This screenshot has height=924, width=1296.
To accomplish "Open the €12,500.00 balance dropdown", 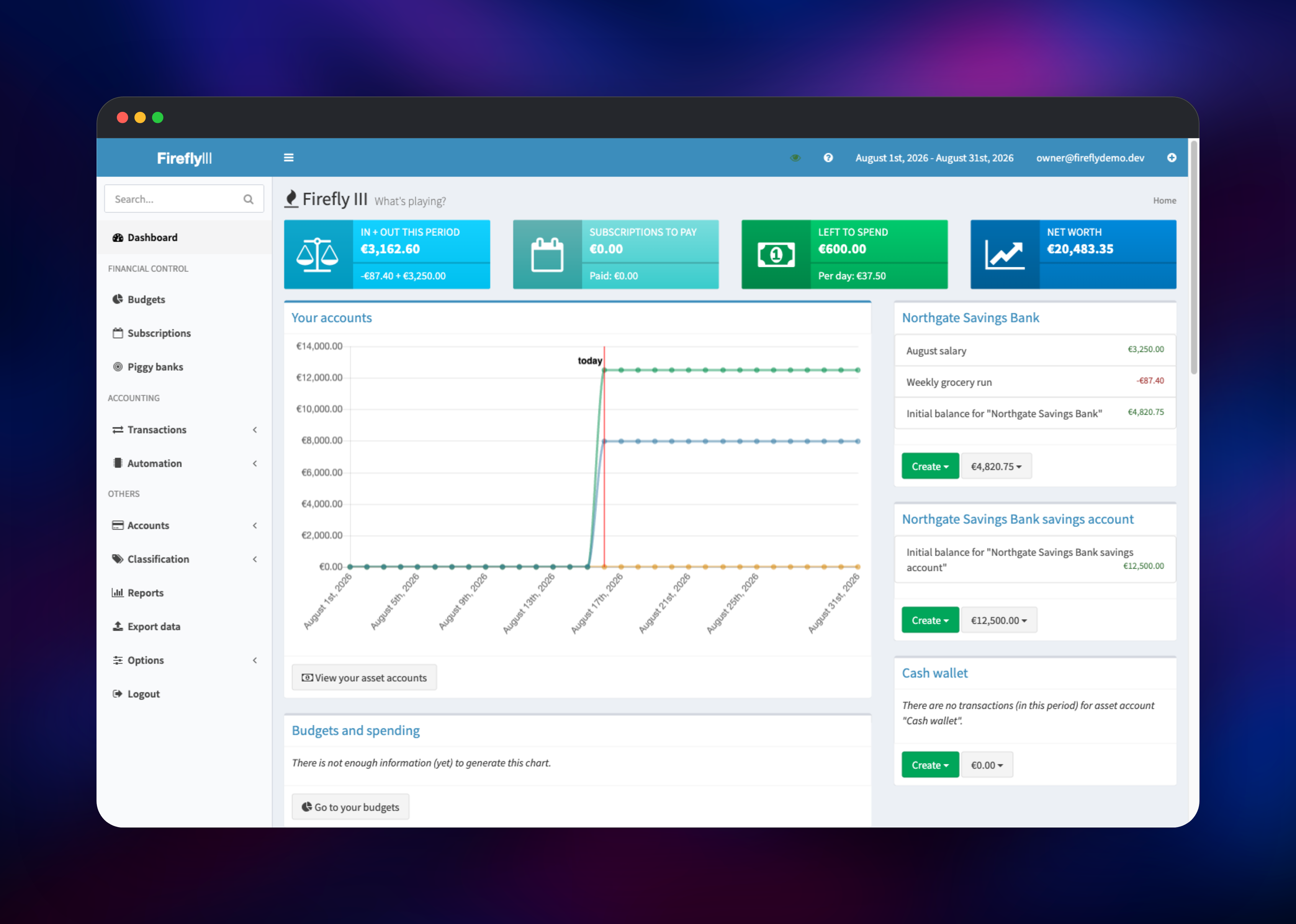I will coord(998,620).
